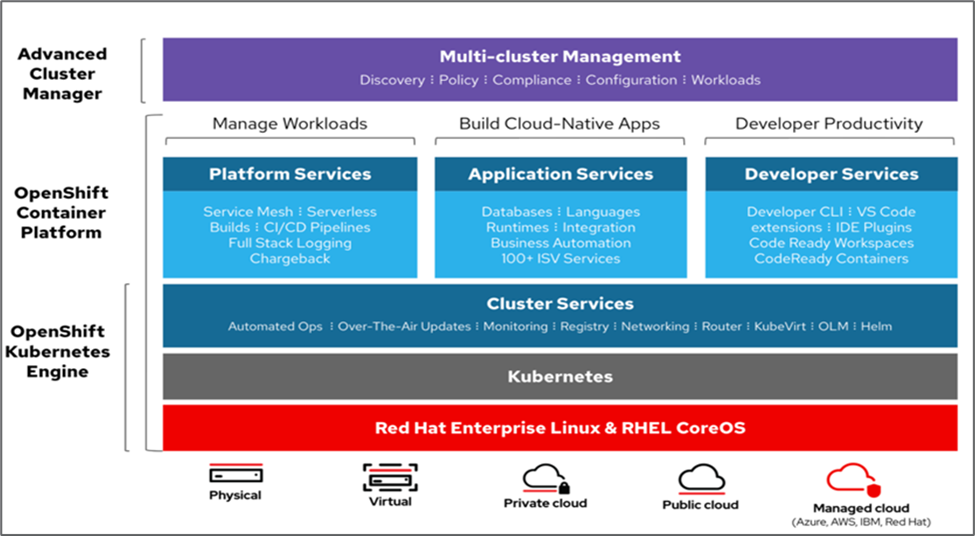The height and width of the screenshot is (536, 975).
Task: Click the OpenShift Kubernetes Engine label
Action: (57, 351)
